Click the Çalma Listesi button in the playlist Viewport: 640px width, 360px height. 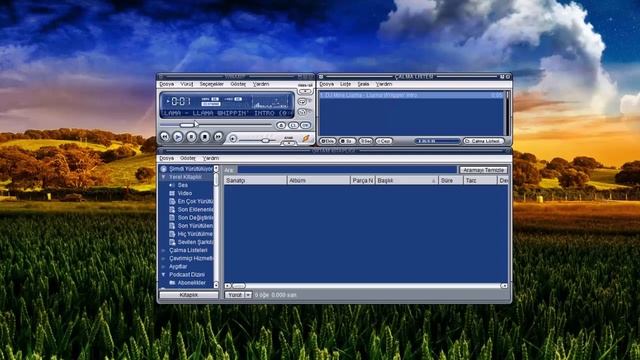click(484, 141)
